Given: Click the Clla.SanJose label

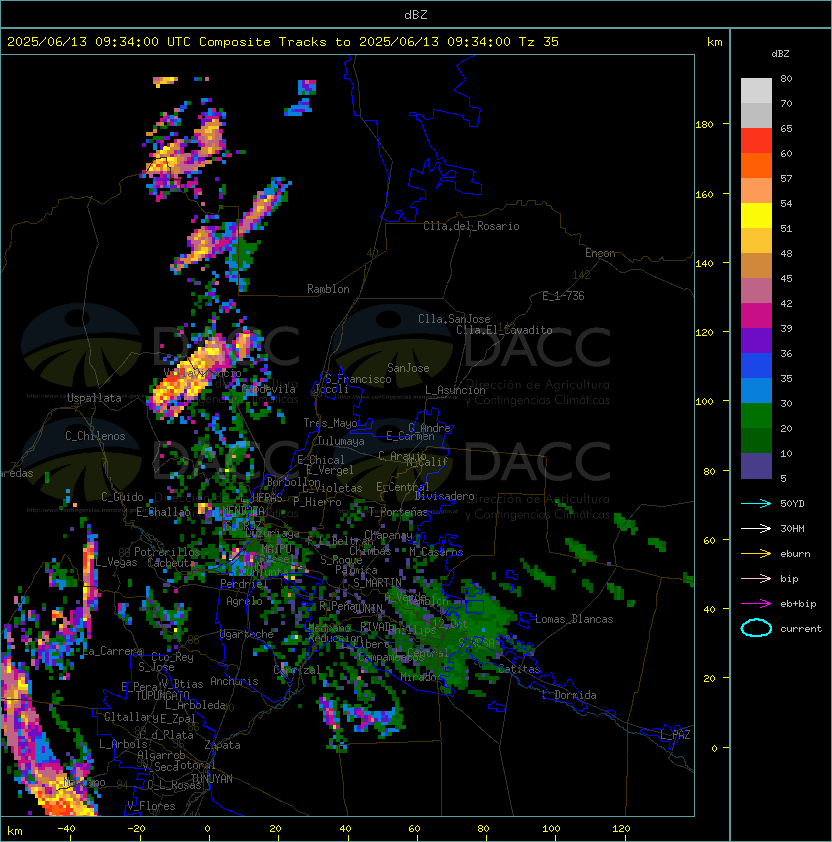Looking at the screenshot, I should pos(454,319).
